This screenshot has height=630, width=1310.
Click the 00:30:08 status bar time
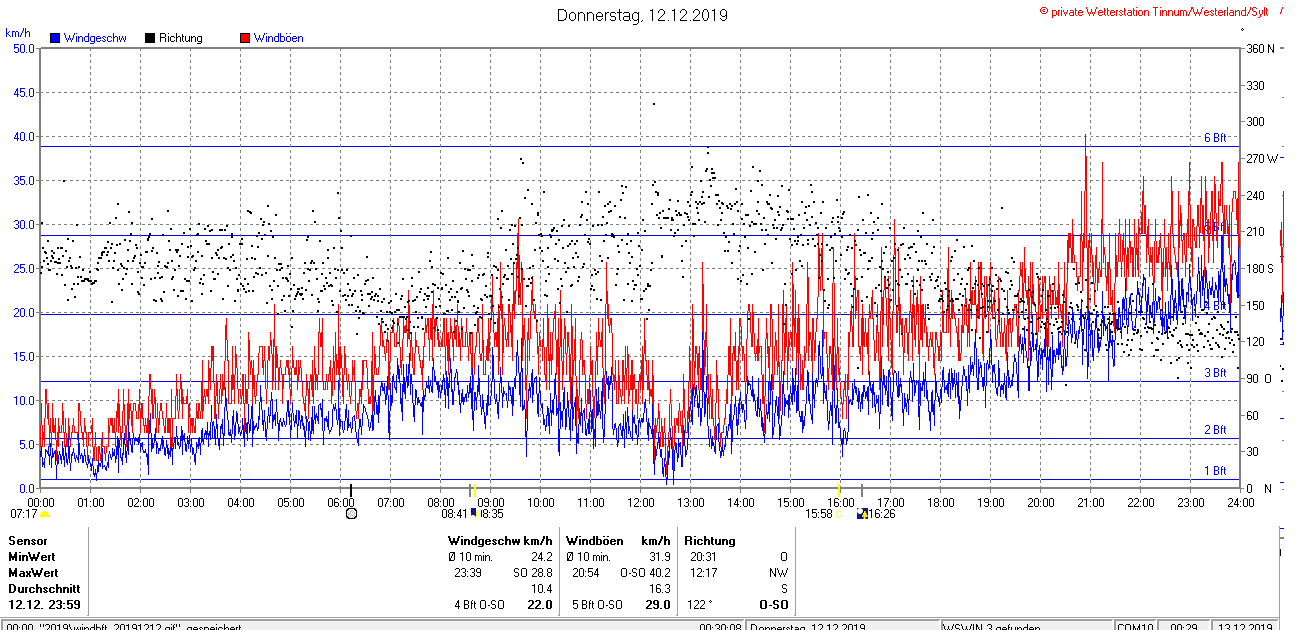[x=720, y=626]
